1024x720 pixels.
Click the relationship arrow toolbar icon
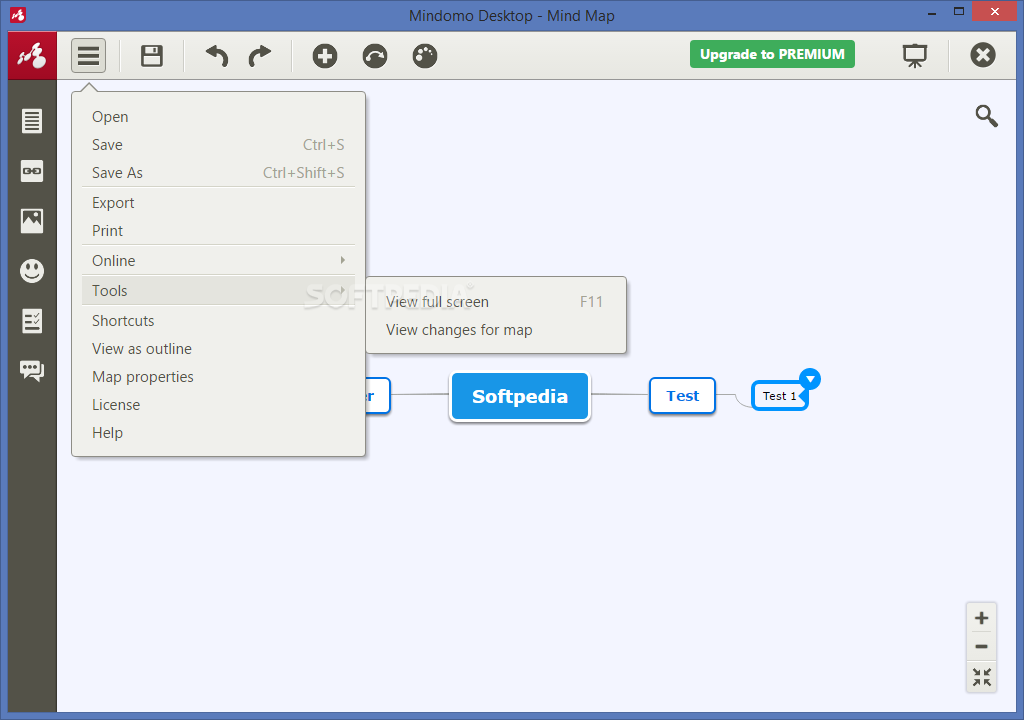(x=375, y=56)
